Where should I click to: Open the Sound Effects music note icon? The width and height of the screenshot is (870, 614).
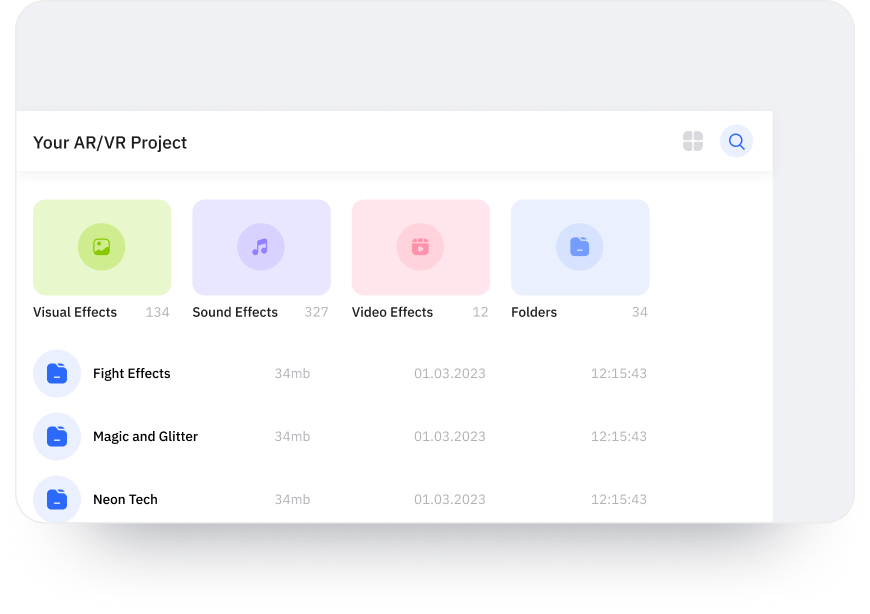coord(261,247)
